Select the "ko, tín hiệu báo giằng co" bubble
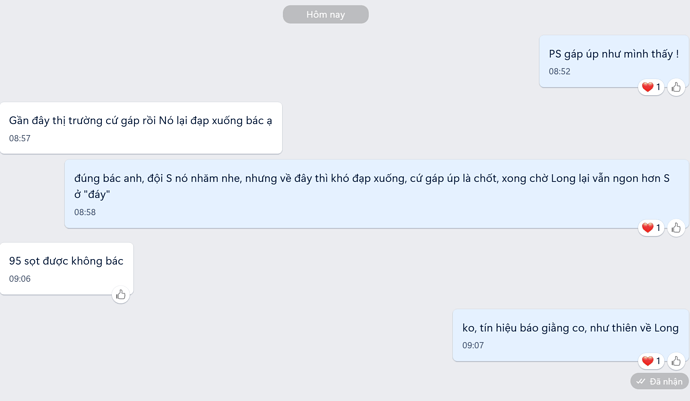Image resolution: width=690 pixels, height=401 pixels. pyautogui.click(x=570, y=335)
